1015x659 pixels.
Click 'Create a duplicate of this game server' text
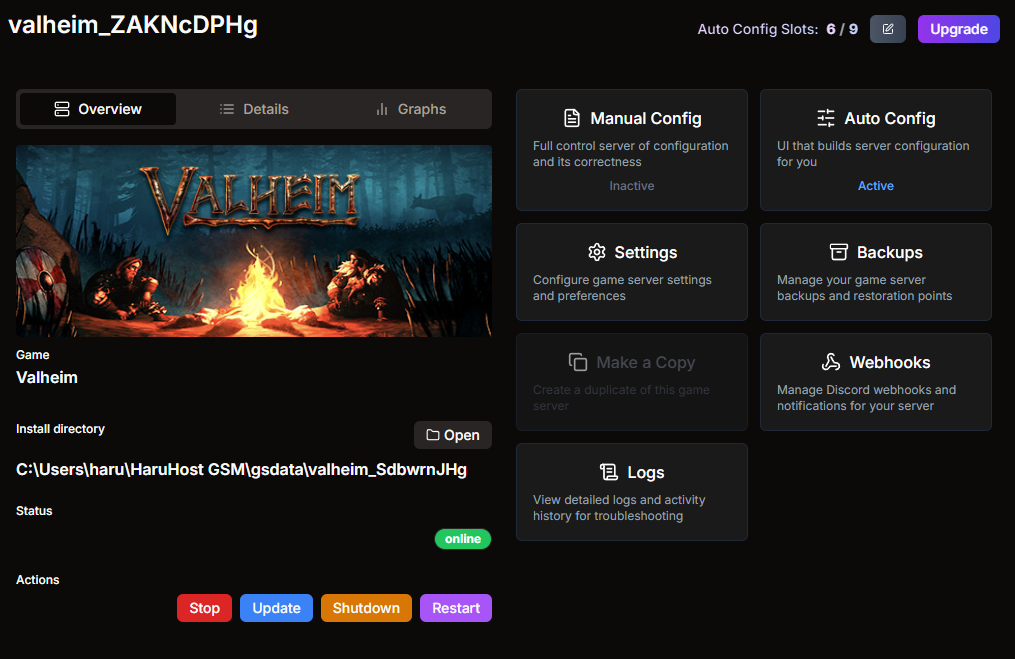pos(621,398)
